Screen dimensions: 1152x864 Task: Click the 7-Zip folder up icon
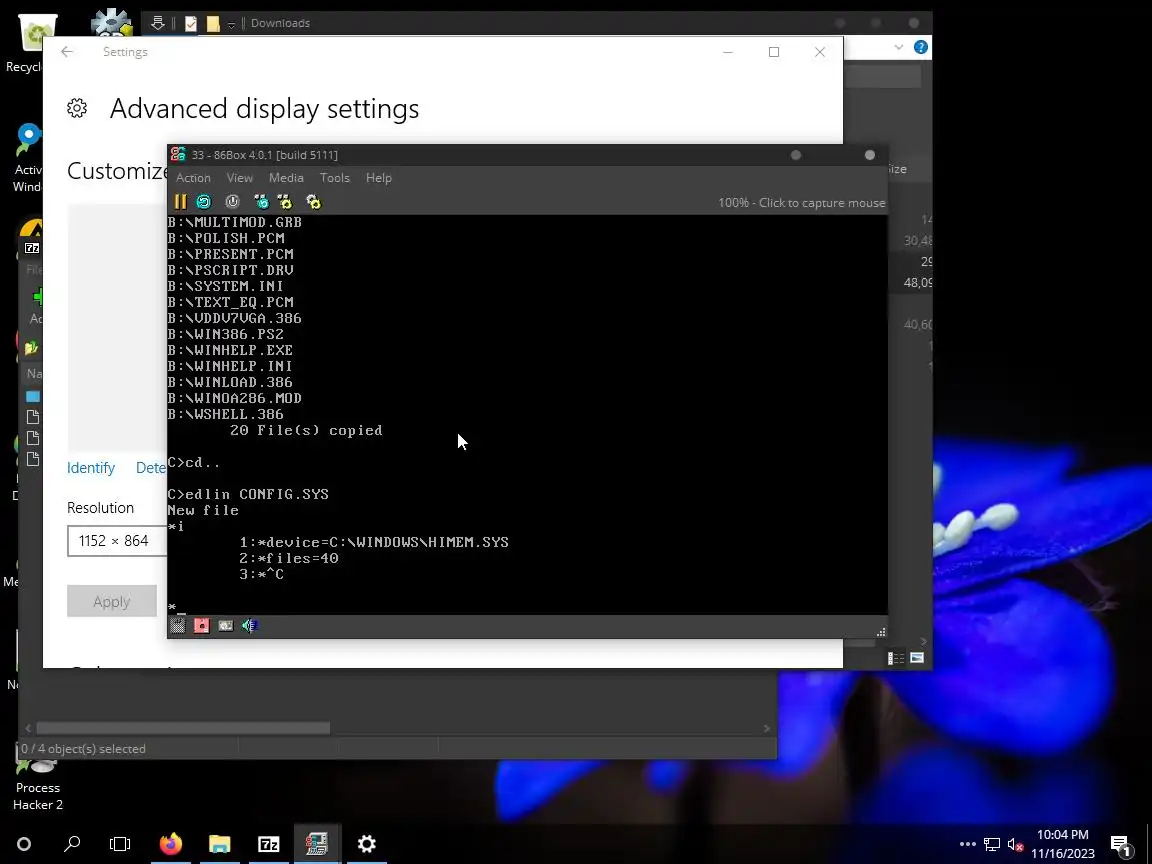point(31,348)
